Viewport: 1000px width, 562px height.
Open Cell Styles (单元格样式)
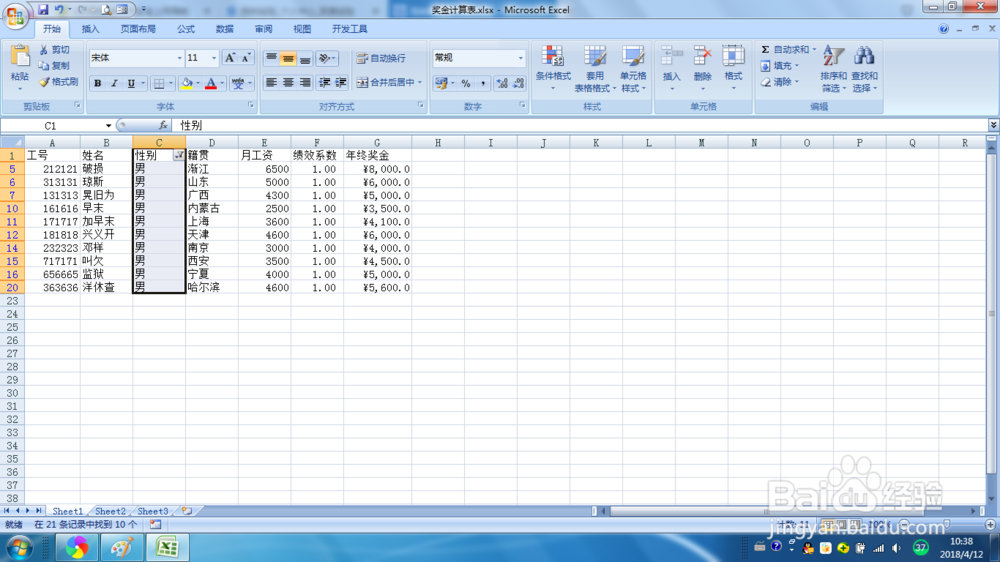click(x=633, y=68)
